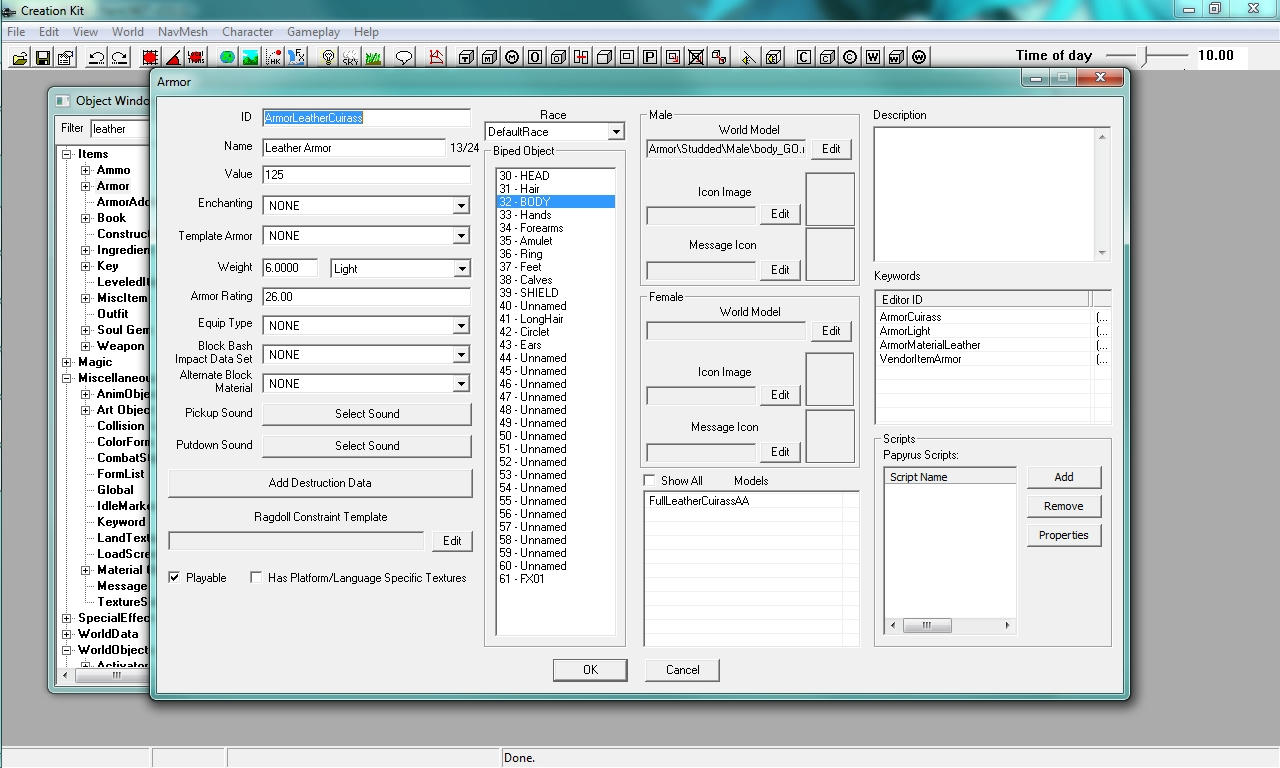Click the redo arrow icon
This screenshot has width=1280, height=768.
119,58
